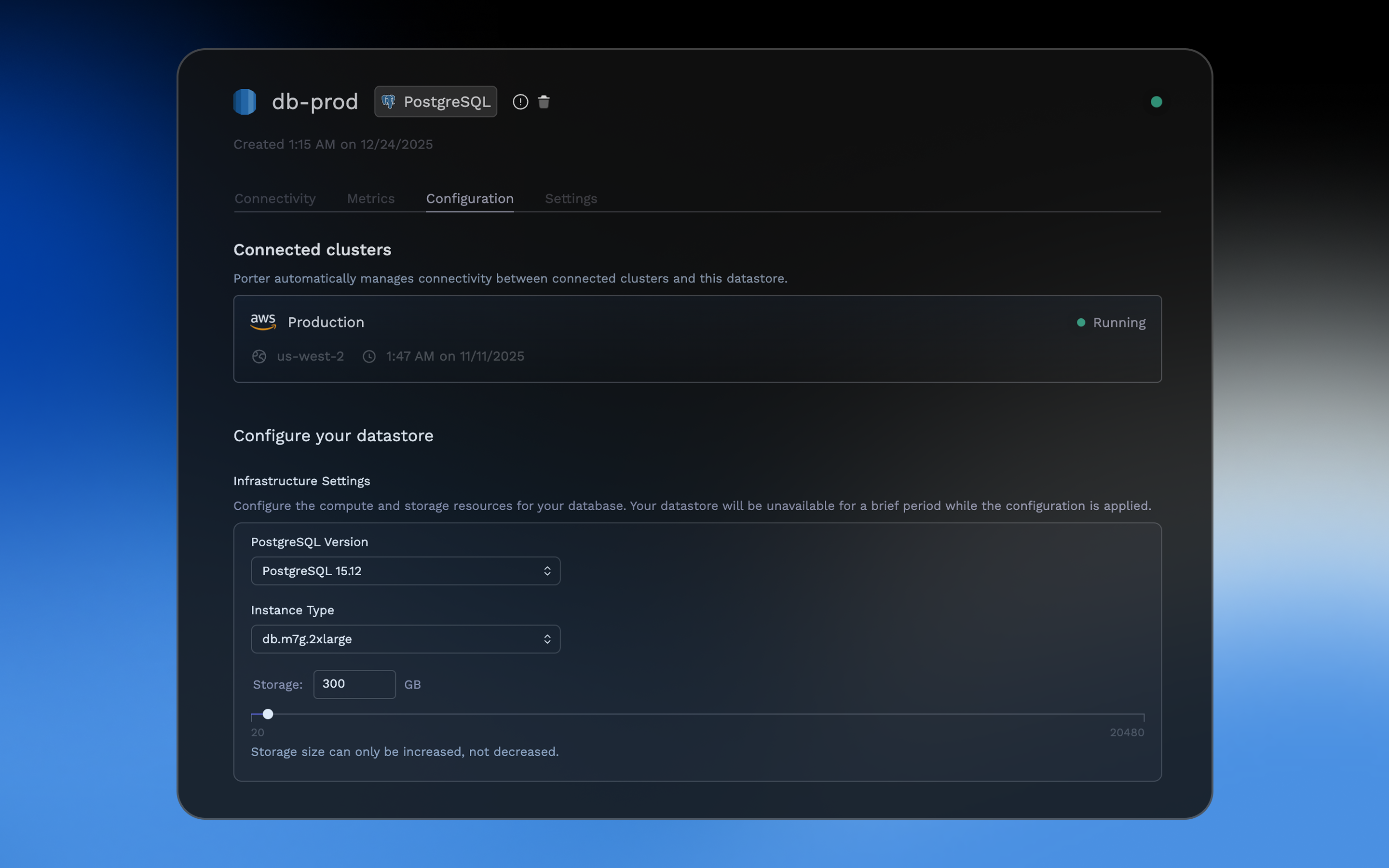Click the green Running status indicator
The height and width of the screenshot is (868, 1389).
1081,323
